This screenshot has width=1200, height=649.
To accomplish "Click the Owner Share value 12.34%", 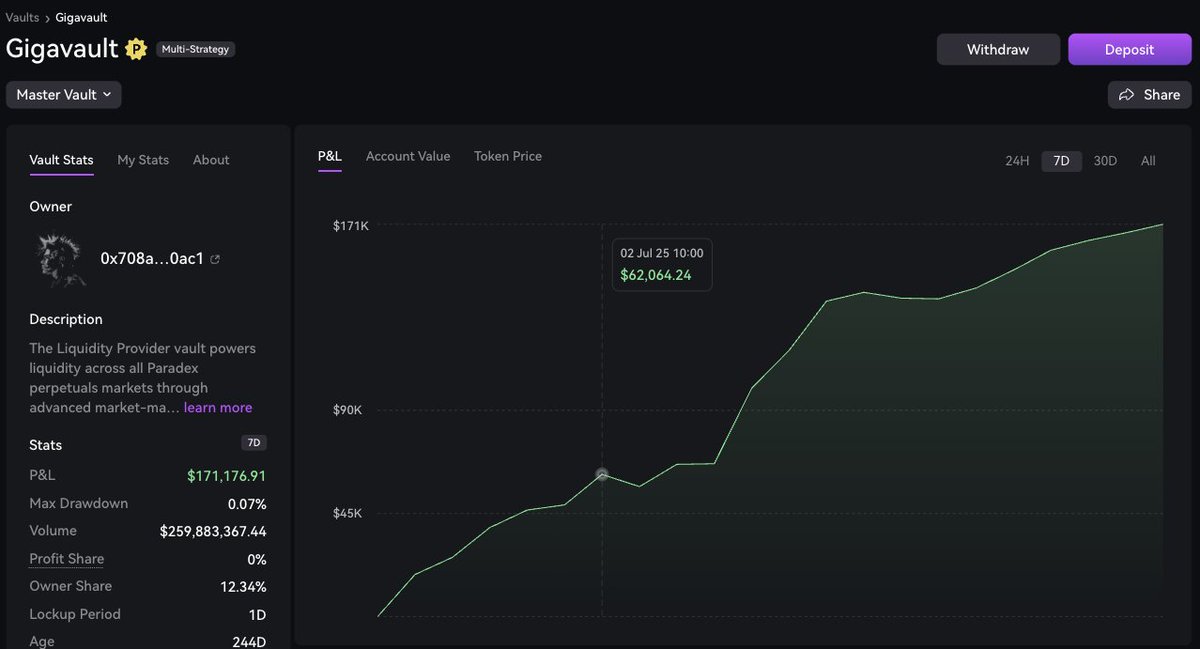I will [244, 587].
